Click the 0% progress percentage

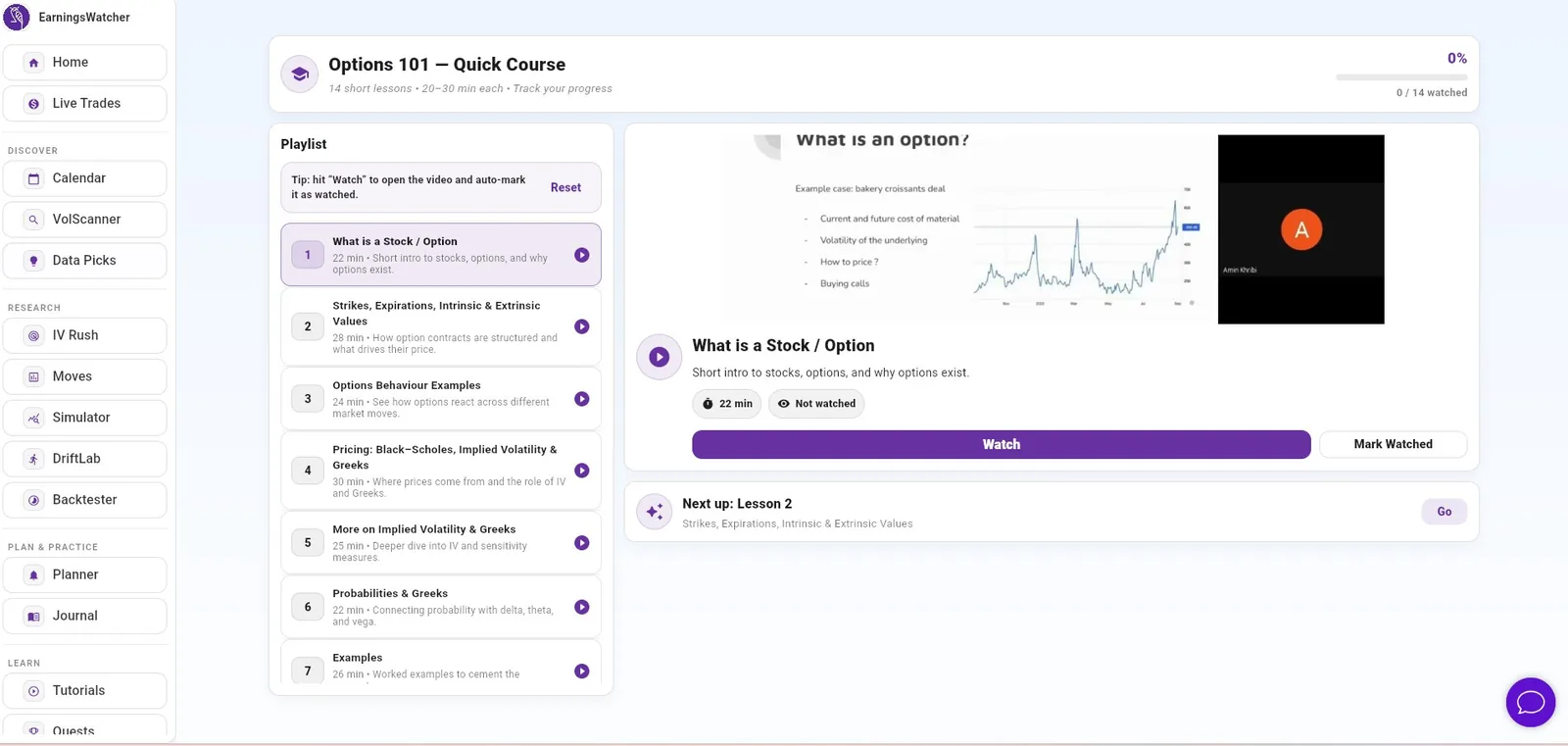pyautogui.click(x=1457, y=59)
